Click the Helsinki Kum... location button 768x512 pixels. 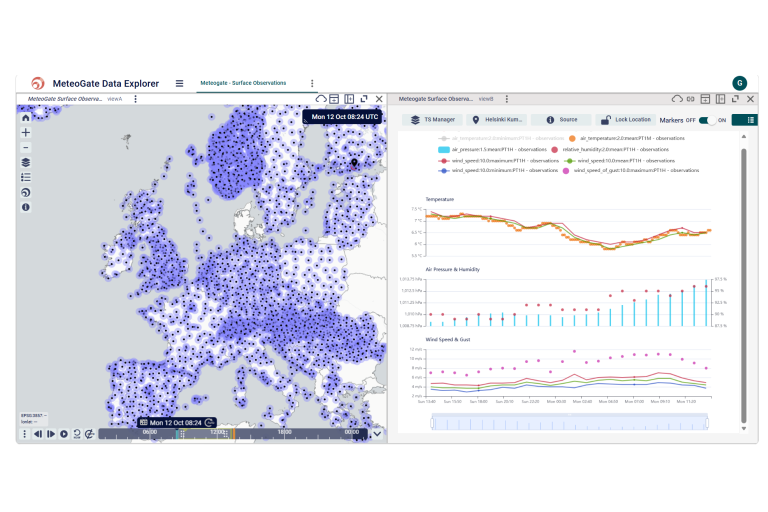tap(497, 120)
